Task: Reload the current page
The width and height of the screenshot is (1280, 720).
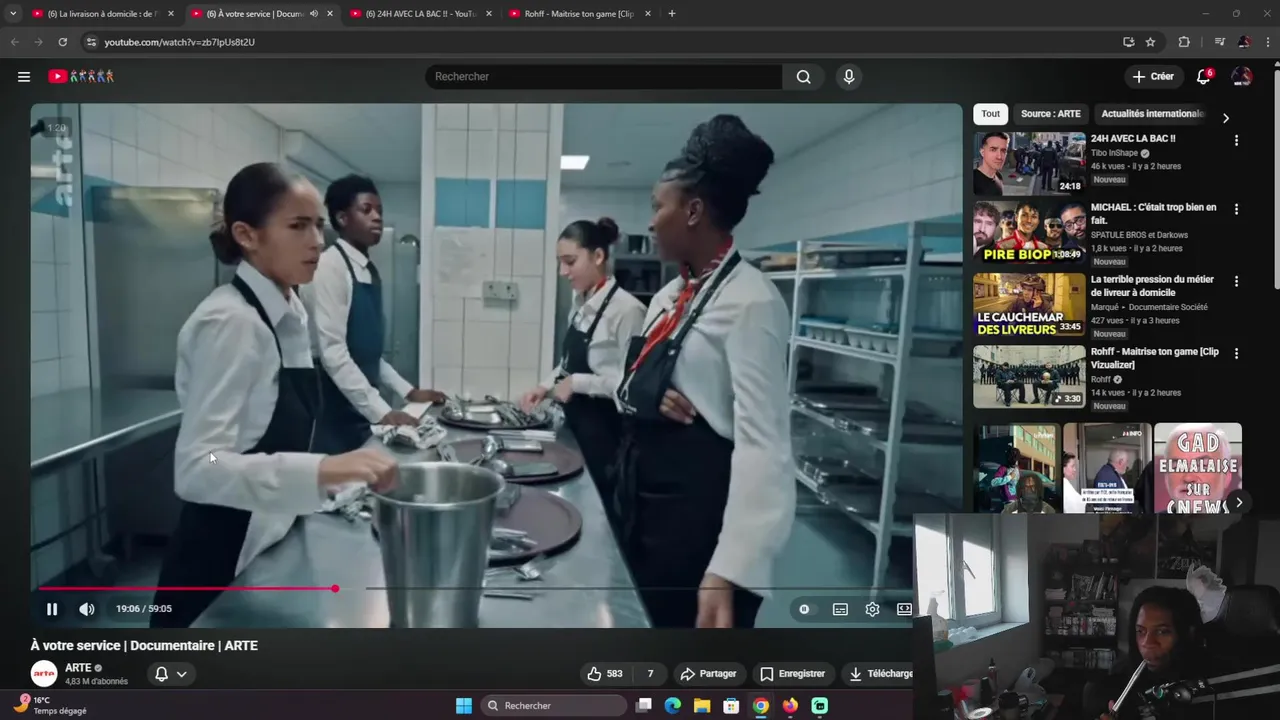Action: 63,42
